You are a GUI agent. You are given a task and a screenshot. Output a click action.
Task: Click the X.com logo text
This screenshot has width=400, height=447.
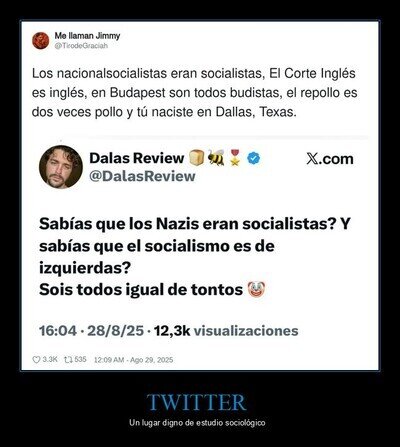coord(330,159)
